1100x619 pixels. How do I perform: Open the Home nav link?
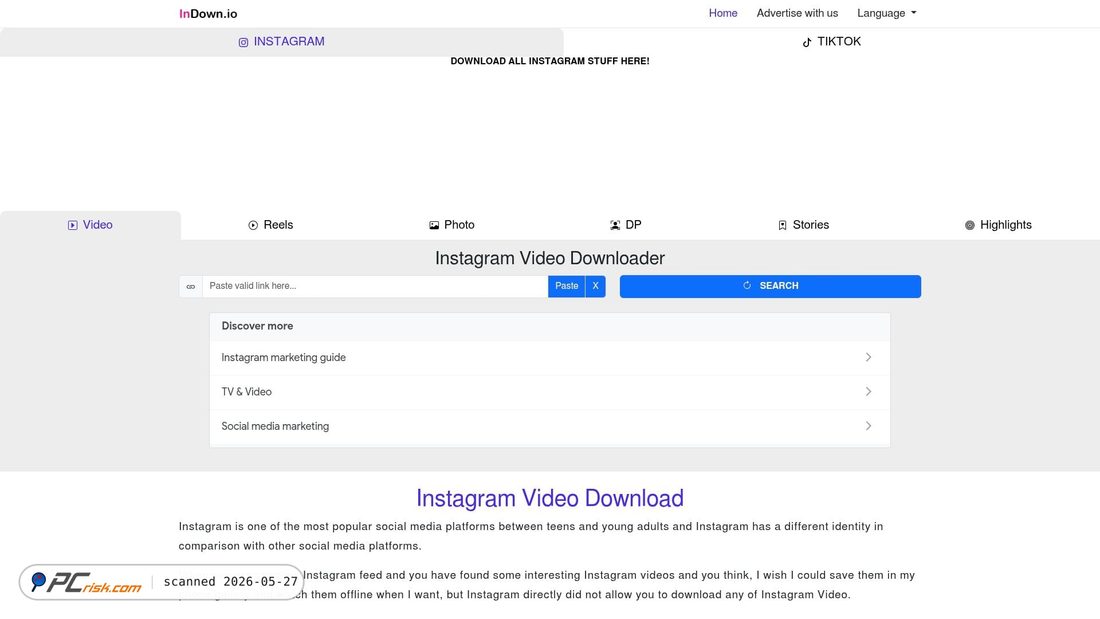pos(723,13)
